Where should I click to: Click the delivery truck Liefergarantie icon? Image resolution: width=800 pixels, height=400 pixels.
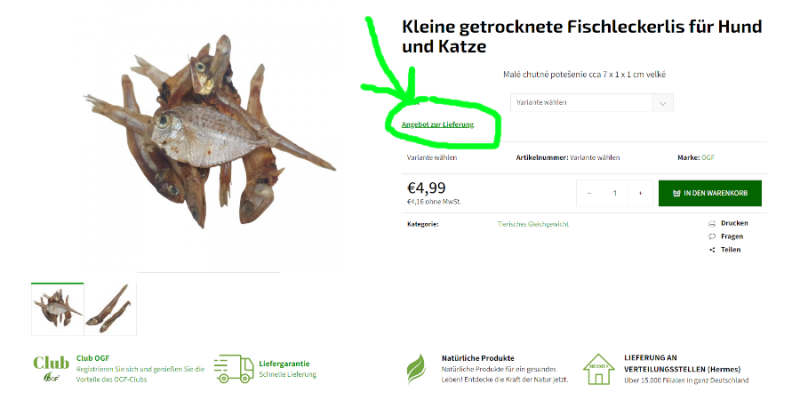234,369
